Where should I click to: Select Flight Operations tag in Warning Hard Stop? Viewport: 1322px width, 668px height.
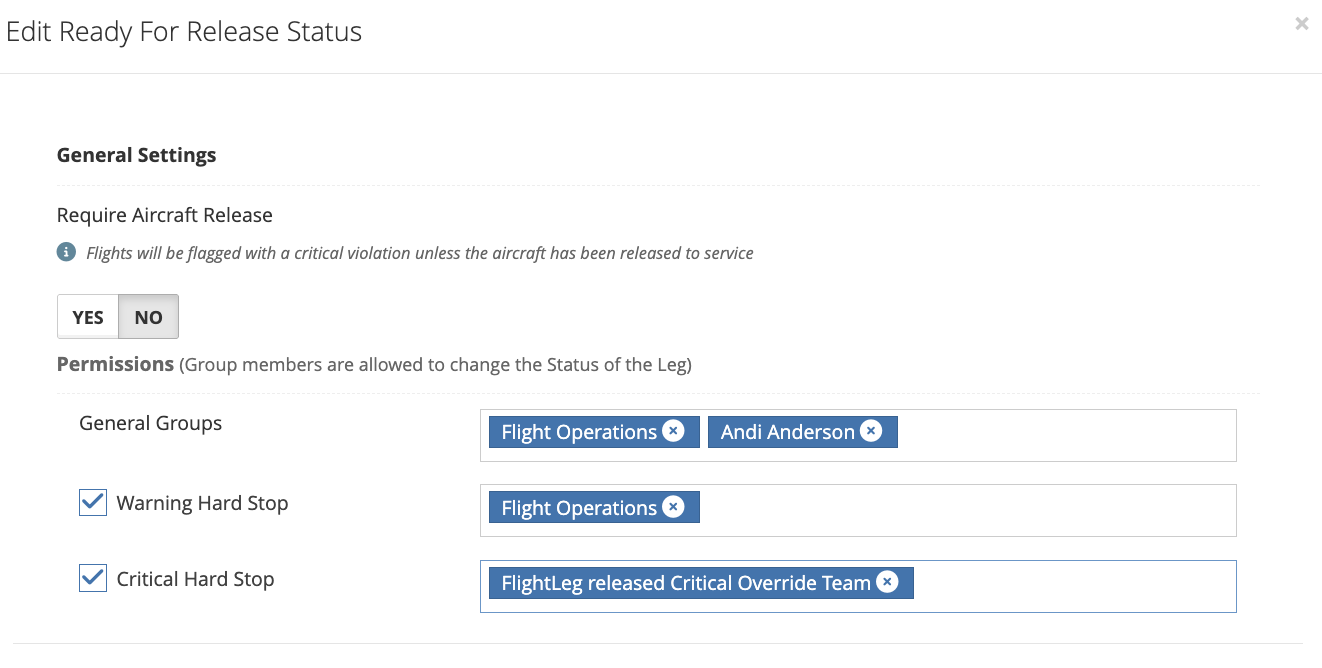[x=579, y=508]
